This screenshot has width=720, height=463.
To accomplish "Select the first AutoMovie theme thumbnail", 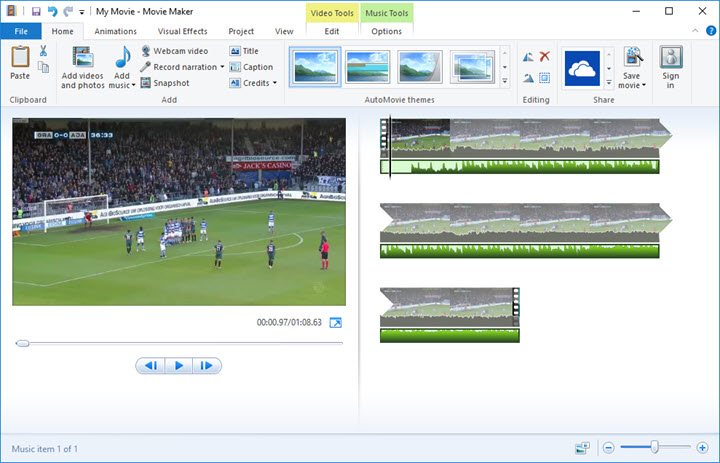I will point(315,67).
